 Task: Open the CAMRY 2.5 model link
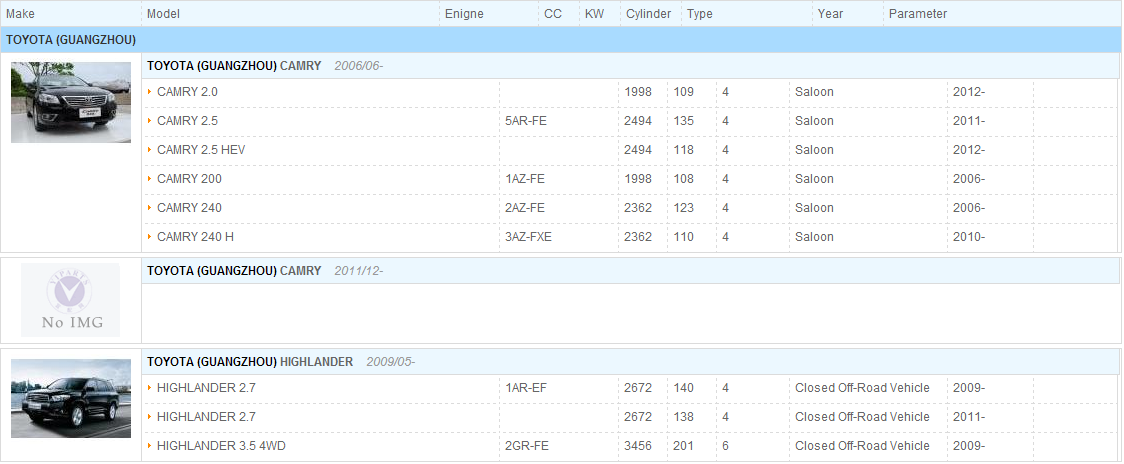tap(187, 121)
